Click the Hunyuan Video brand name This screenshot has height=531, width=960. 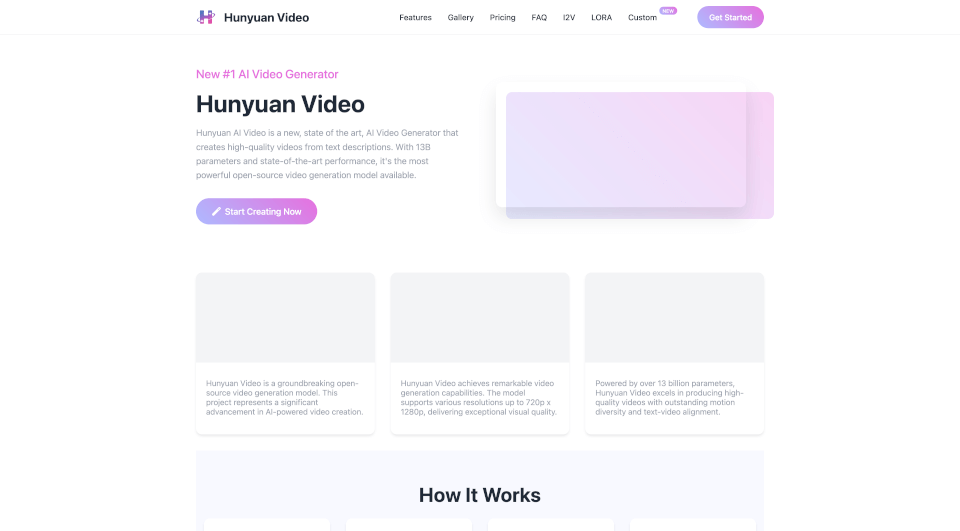pyautogui.click(x=266, y=18)
